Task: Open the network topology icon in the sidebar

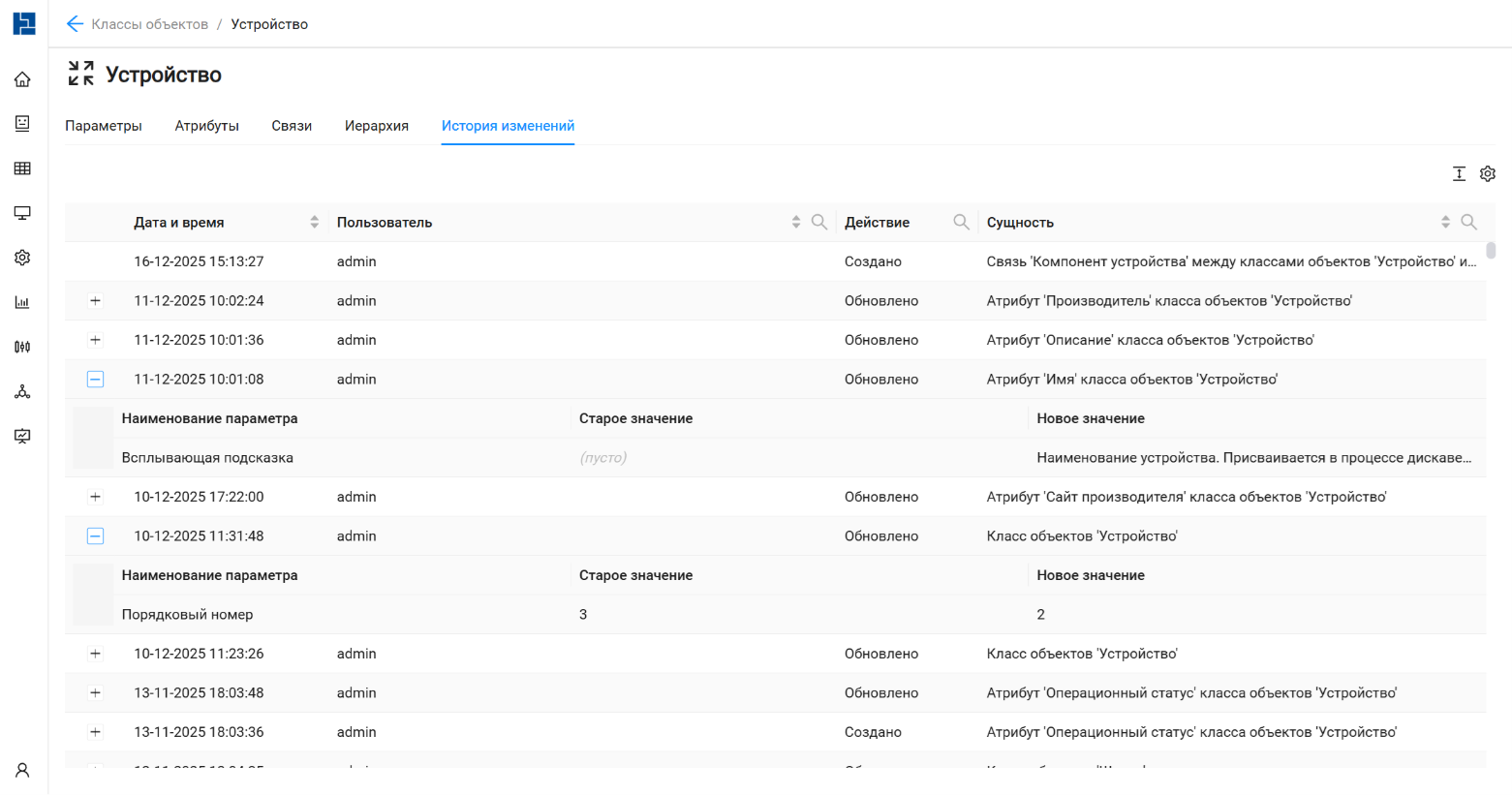Action: pyautogui.click(x=22, y=391)
